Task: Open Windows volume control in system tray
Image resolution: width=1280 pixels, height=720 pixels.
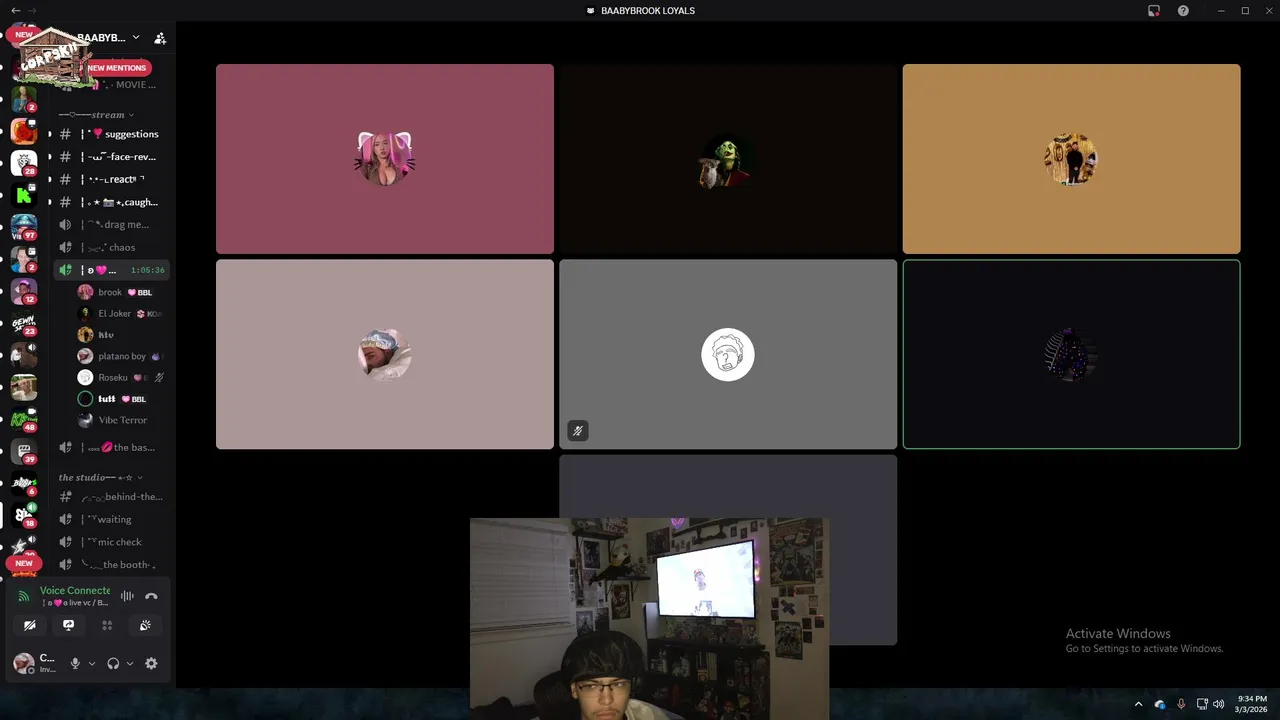Action: point(1218,704)
